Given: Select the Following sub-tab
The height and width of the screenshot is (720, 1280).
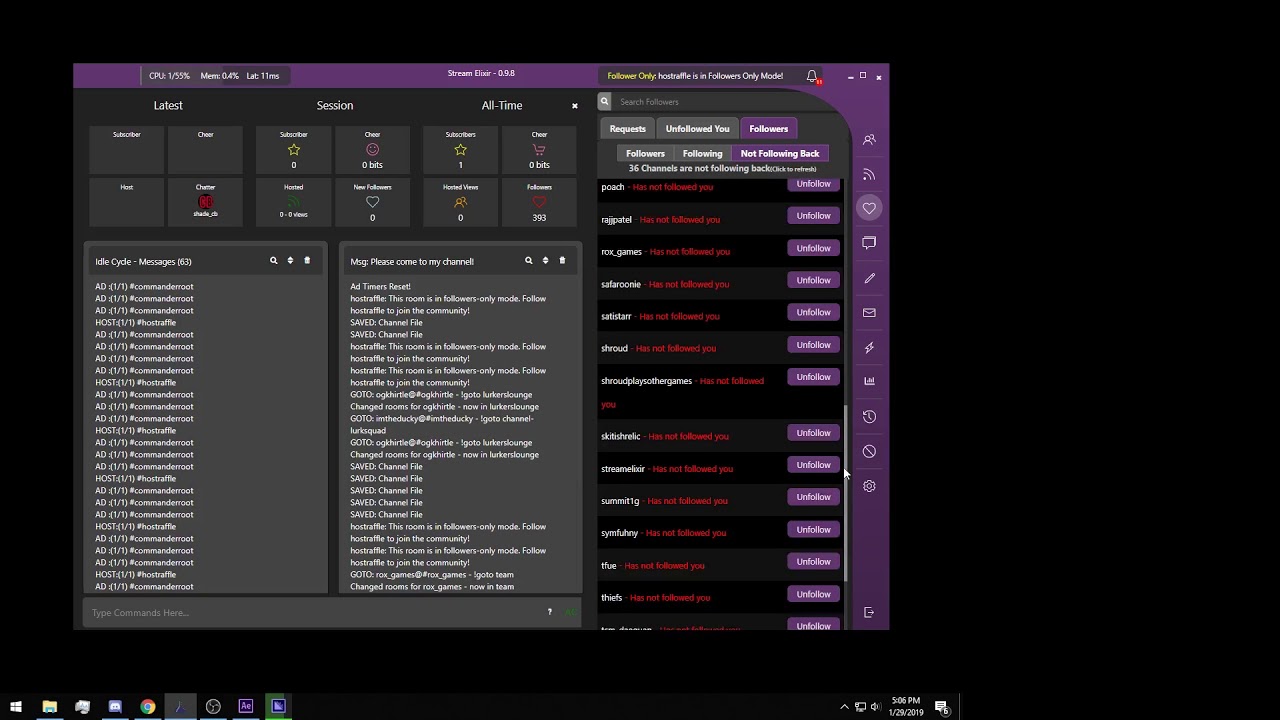Looking at the screenshot, I should [x=702, y=153].
